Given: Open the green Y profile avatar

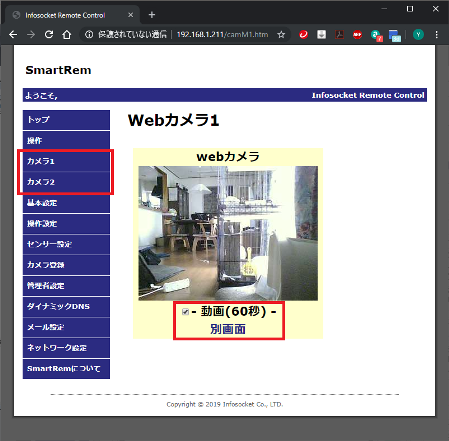Looking at the screenshot, I should [x=418, y=34].
